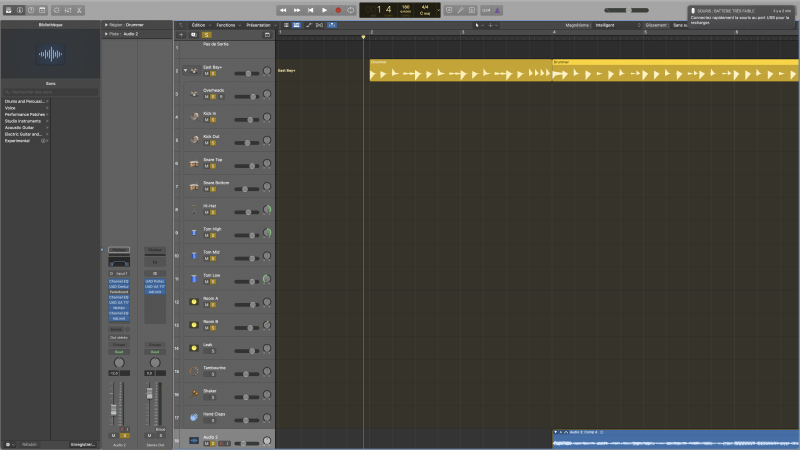Expand the Région Drummer inspector section

pyautogui.click(x=106, y=24)
